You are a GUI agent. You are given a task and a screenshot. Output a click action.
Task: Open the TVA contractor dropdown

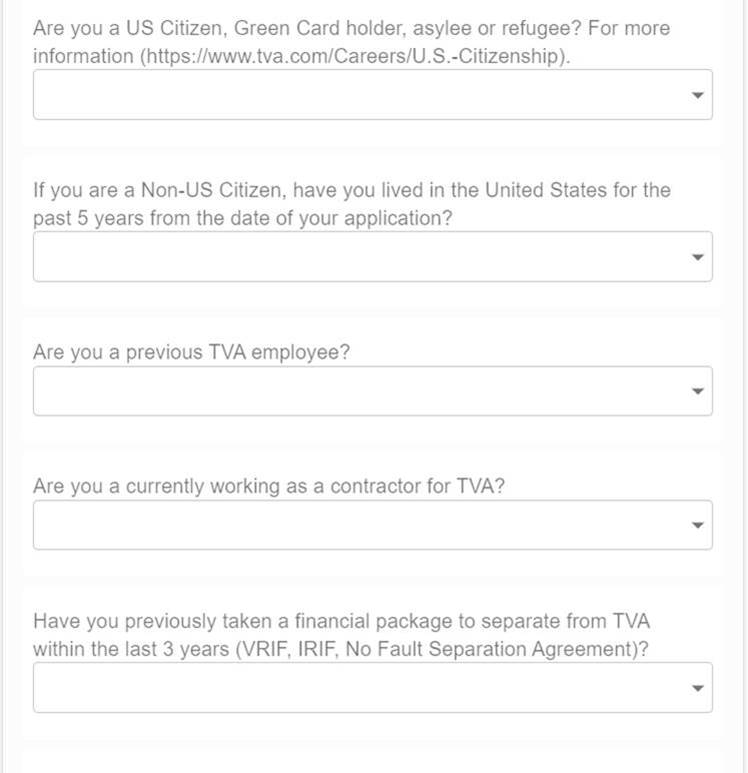[x=360, y=525]
